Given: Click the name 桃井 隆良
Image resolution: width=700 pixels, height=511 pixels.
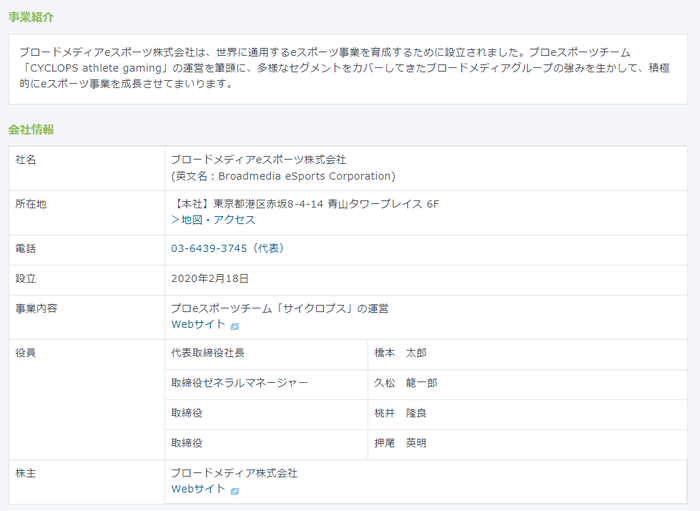Looking at the screenshot, I should tap(400, 413).
